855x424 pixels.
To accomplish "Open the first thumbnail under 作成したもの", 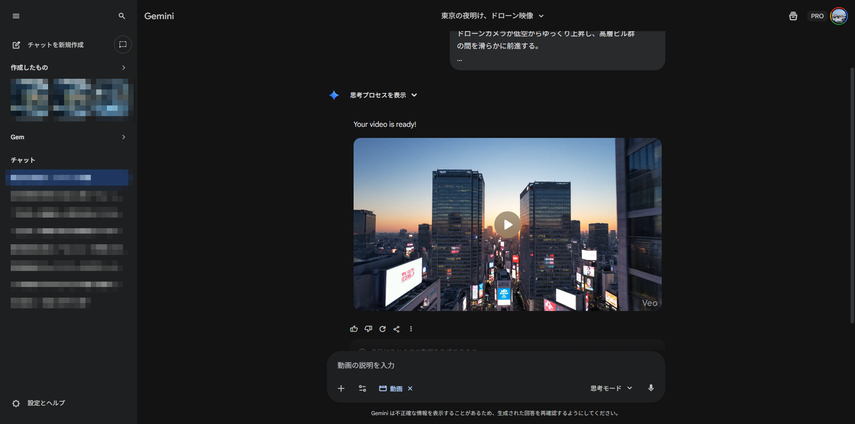I will (x=29, y=99).
